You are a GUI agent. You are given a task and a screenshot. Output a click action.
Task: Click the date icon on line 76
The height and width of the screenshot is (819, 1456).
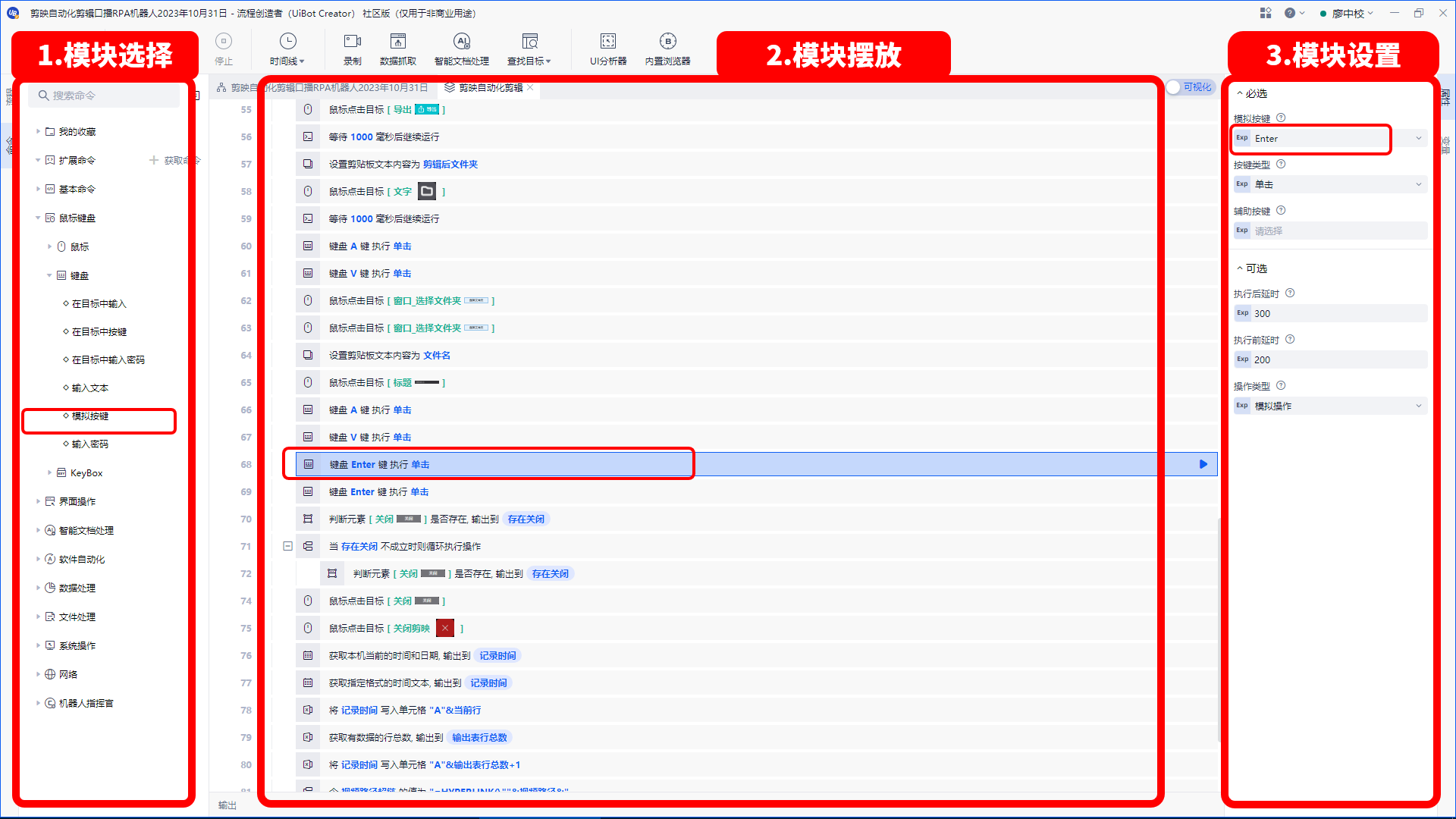pyautogui.click(x=308, y=656)
